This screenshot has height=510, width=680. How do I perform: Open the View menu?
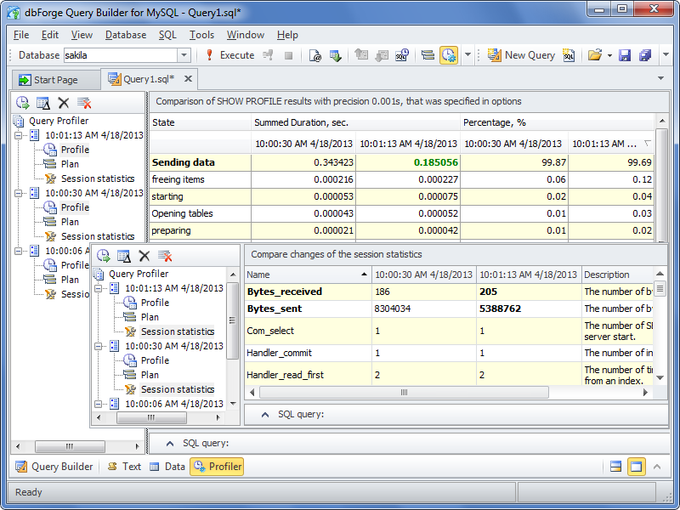(x=82, y=35)
